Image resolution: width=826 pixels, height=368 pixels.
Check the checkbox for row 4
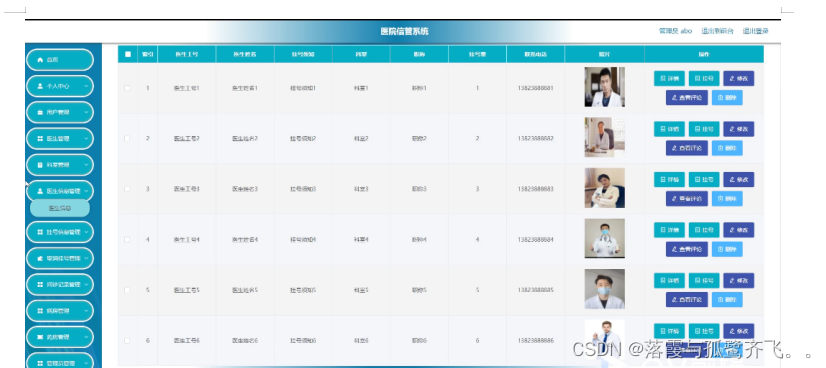pos(127,240)
